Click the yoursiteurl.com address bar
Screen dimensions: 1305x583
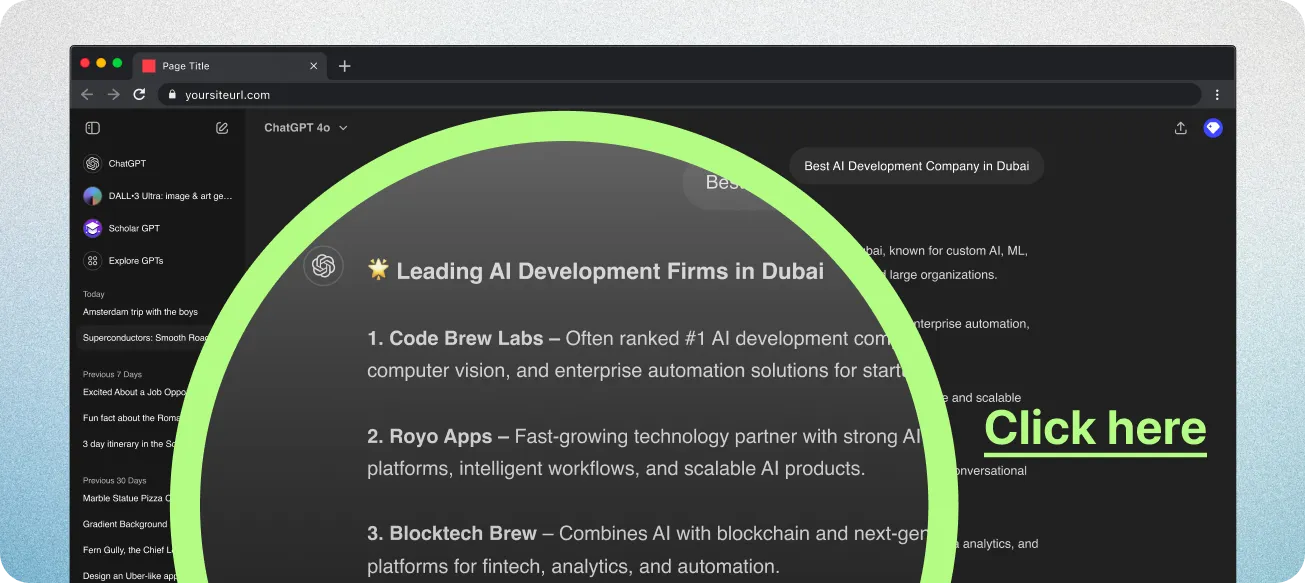(680, 95)
